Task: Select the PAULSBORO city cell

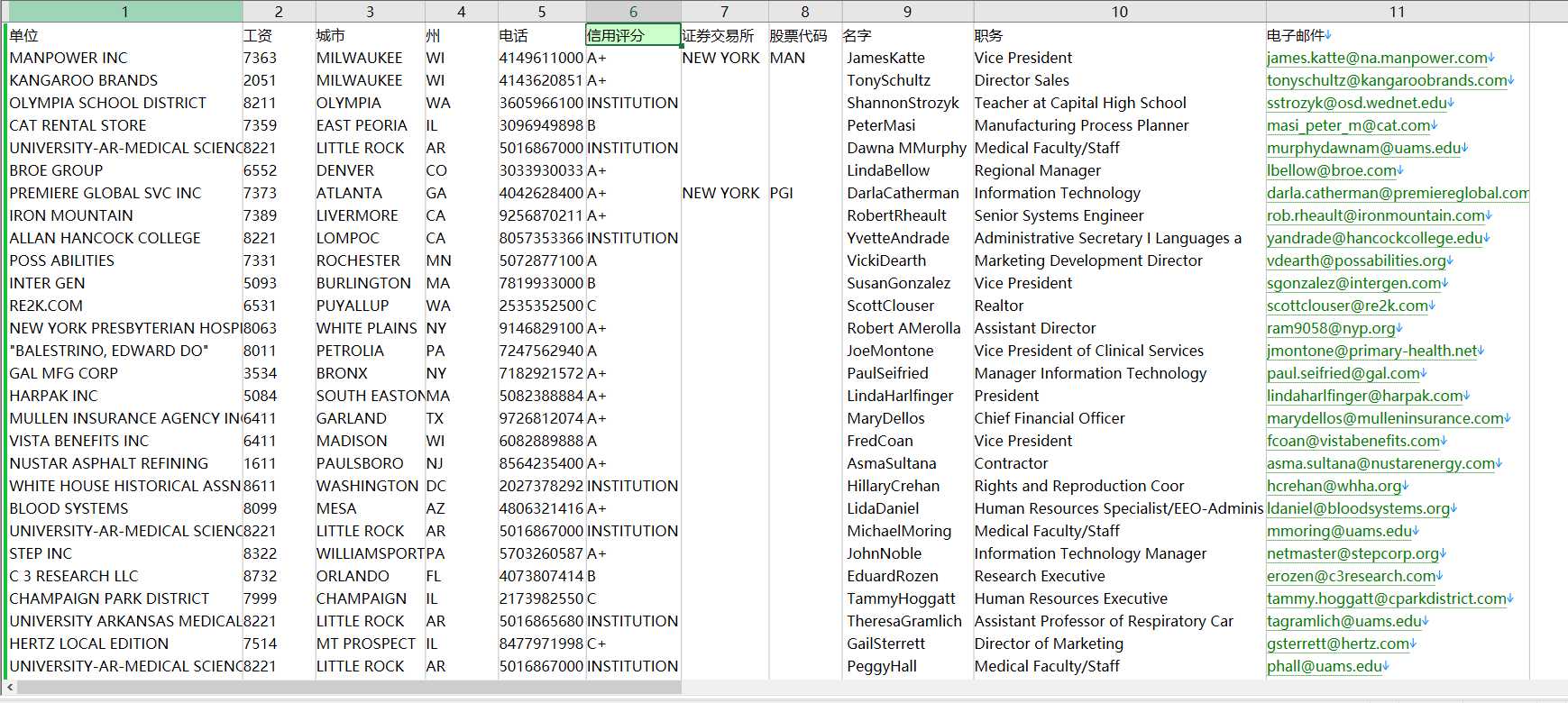Action: (x=370, y=463)
